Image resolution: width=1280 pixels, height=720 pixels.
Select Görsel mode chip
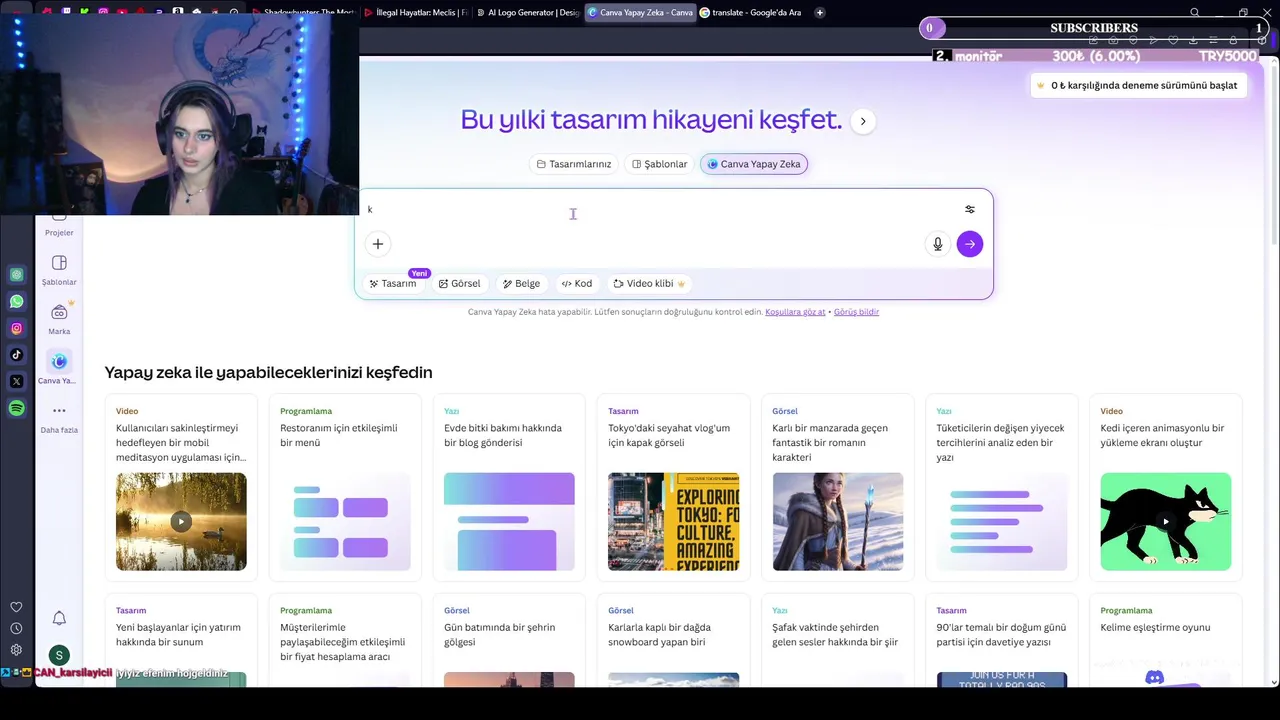460,283
